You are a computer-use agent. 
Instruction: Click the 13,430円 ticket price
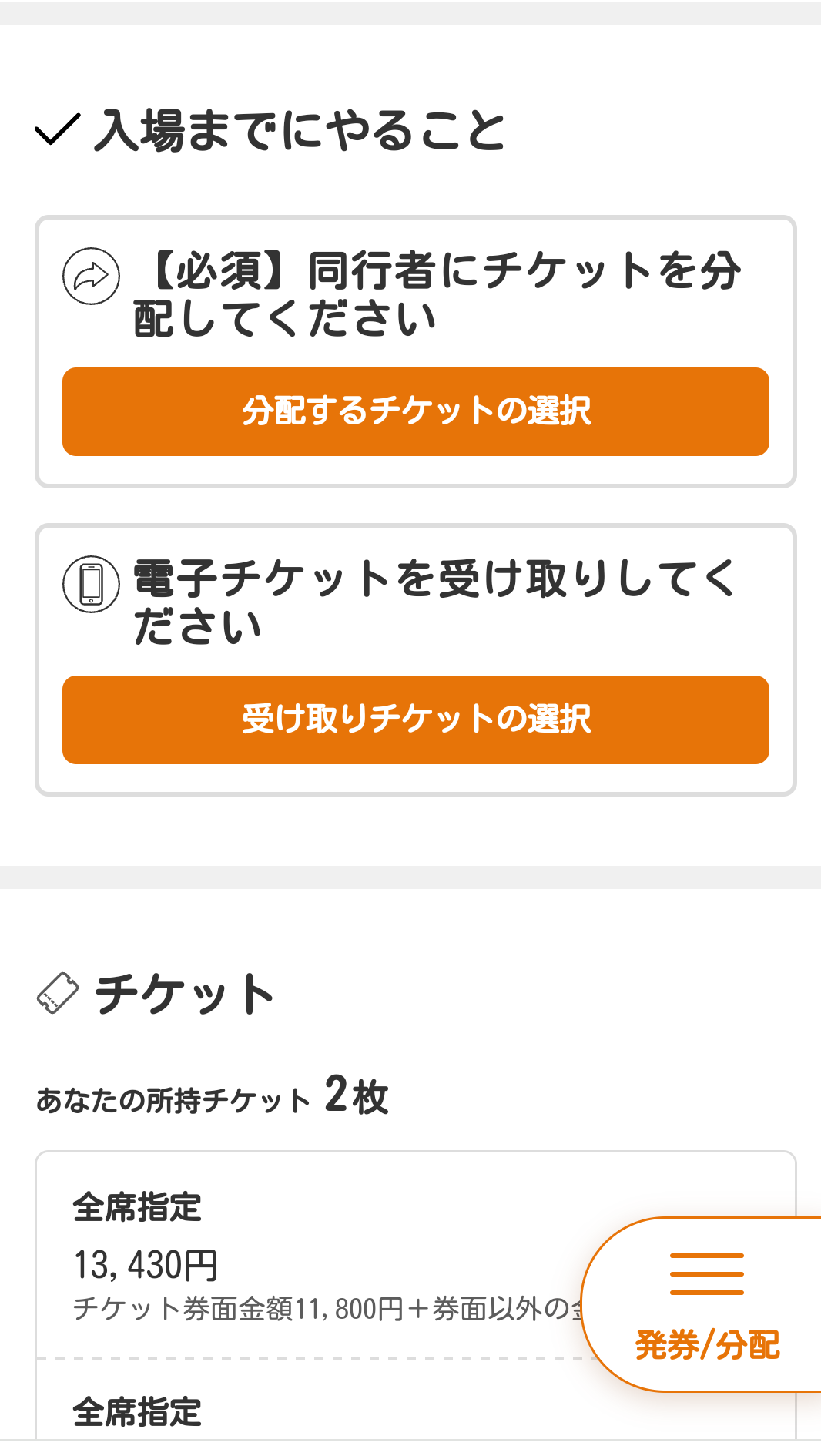(x=146, y=1265)
